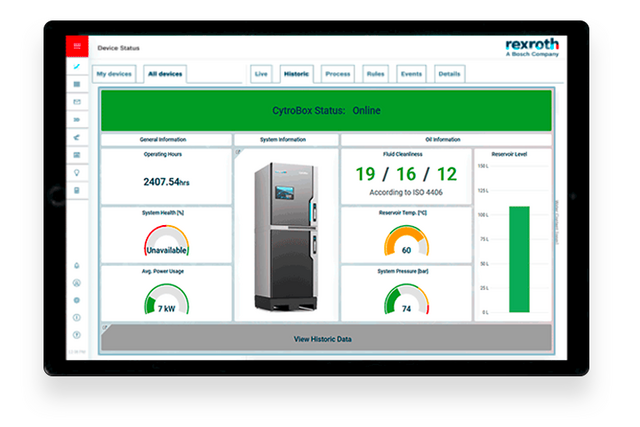Click Oil Information section header

coord(446,140)
